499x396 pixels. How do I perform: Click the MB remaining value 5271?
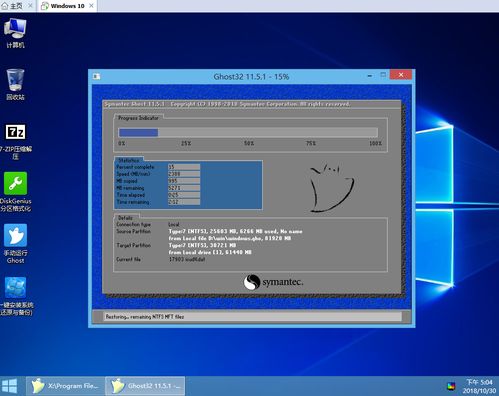[184, 188]
